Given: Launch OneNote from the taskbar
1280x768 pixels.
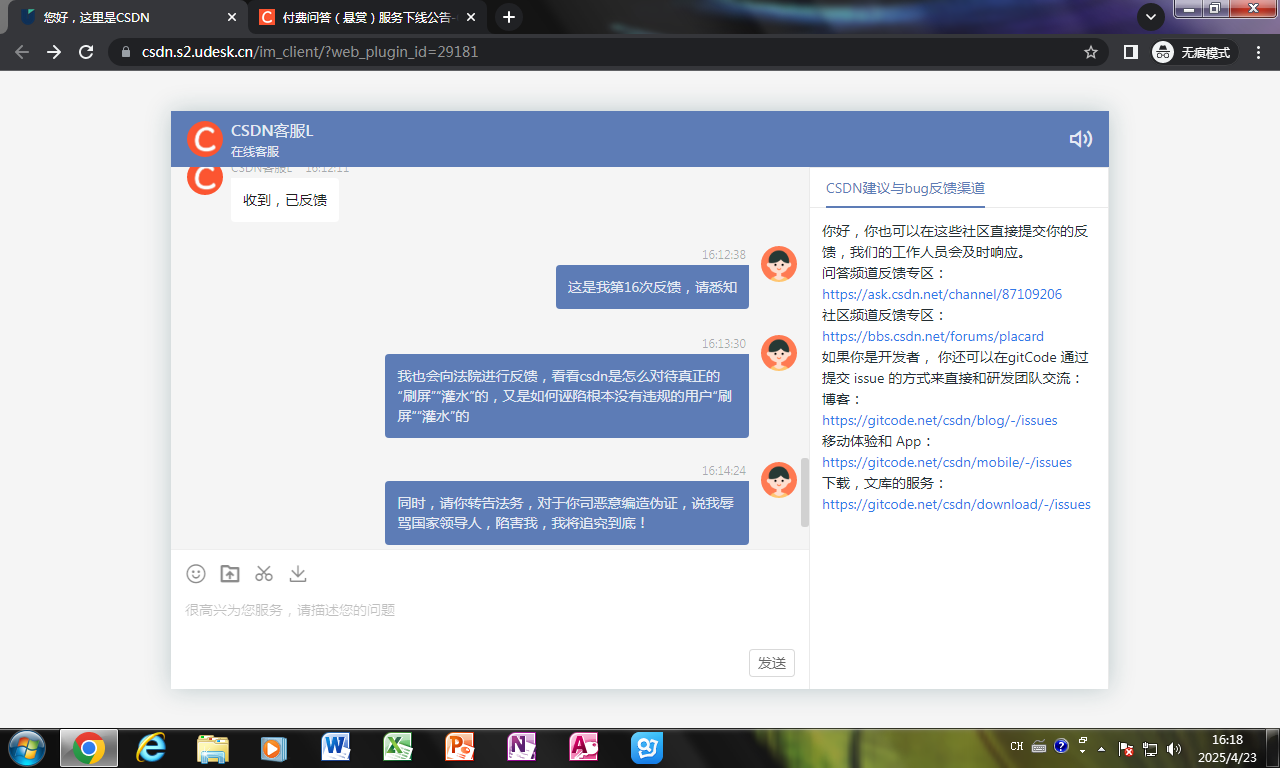Looking at the screenshot, I should pyautogui.click(x=522, y=748).
